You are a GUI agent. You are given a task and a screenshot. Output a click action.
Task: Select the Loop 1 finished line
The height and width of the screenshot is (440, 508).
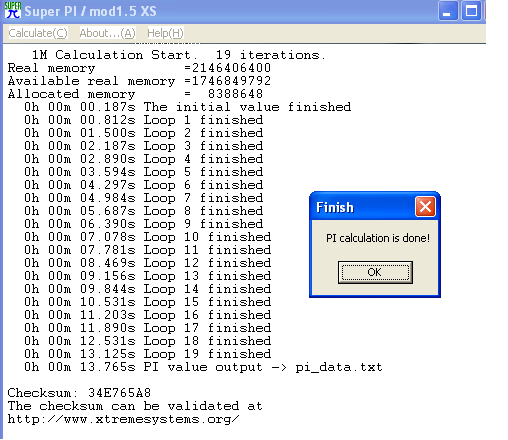pos(144,120)
